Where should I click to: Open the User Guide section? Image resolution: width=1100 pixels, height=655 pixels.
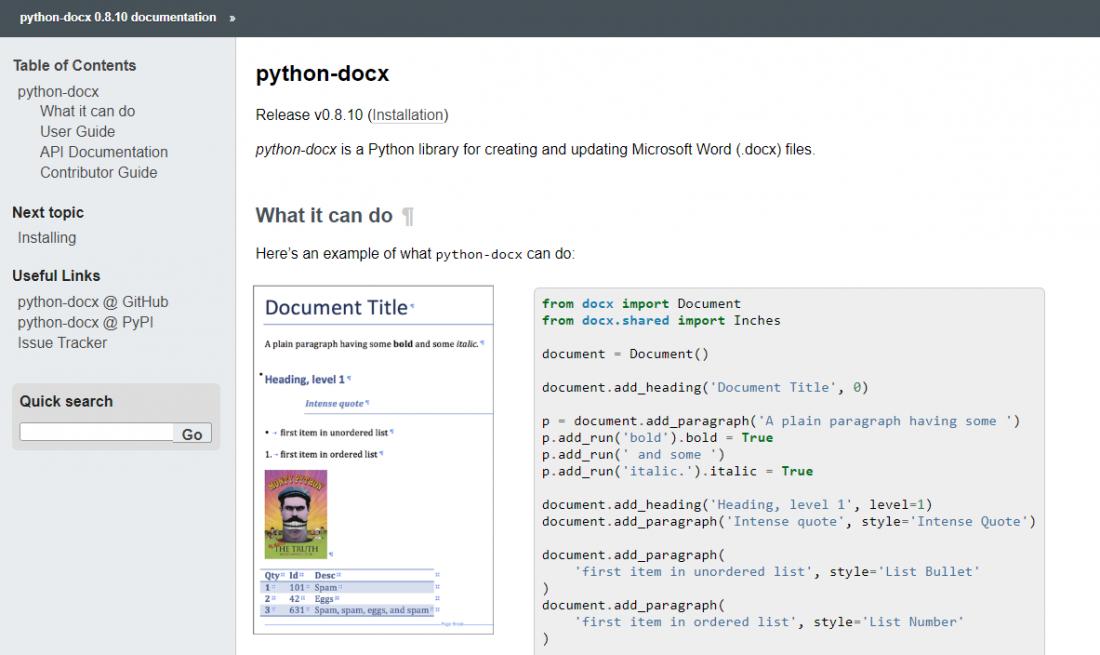[x=77, y=131]
